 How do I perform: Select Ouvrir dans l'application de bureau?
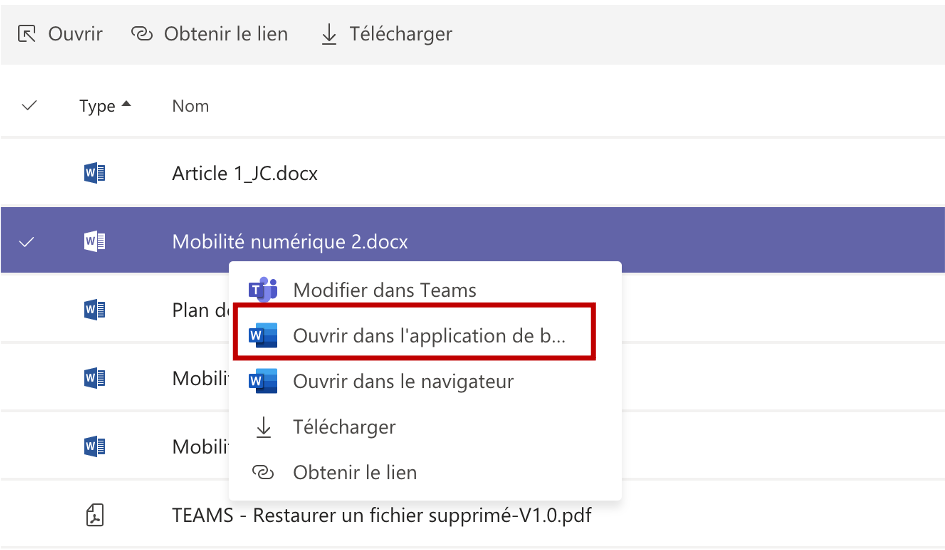[428, 336]
